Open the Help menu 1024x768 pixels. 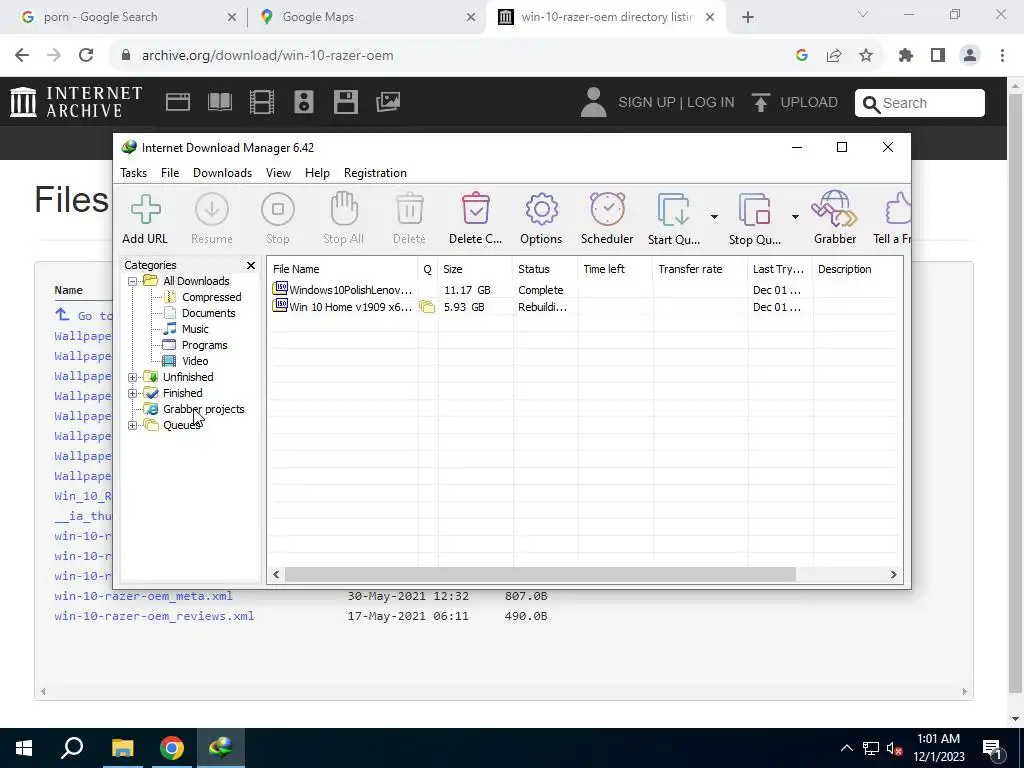click(317, 173)
